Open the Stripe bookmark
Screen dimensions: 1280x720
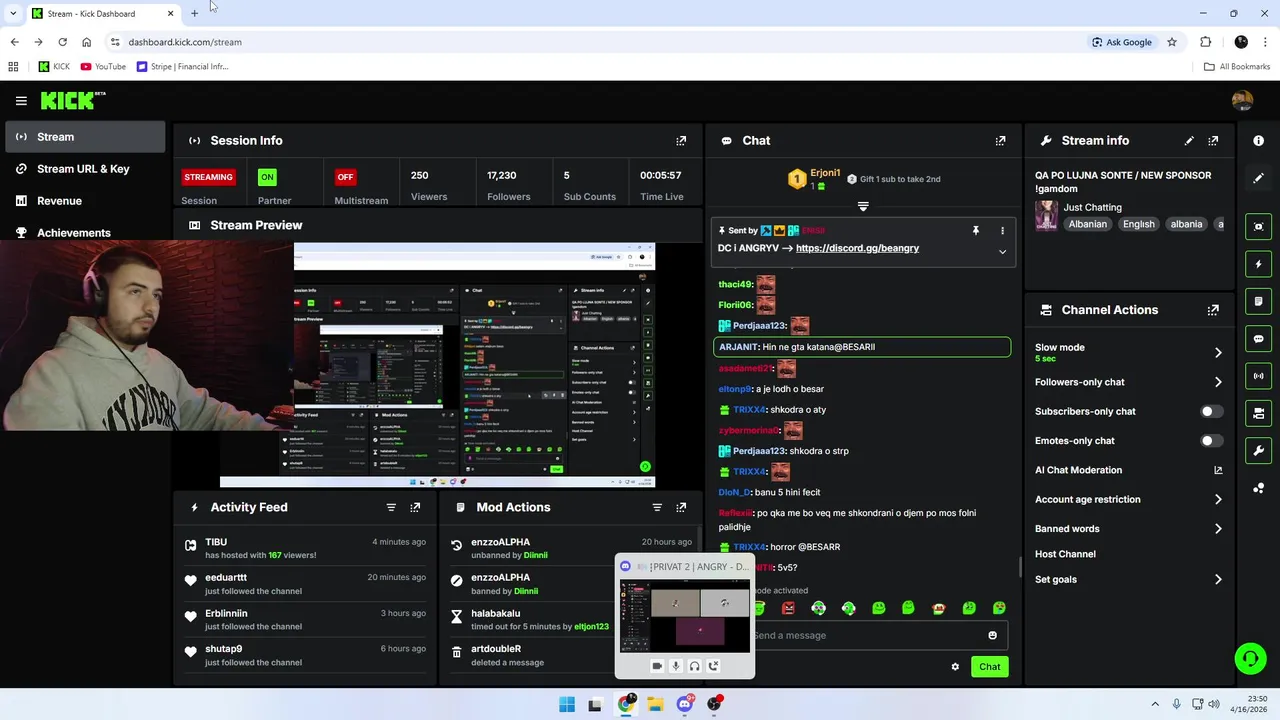pyautogui.click(x=182, y=67)
